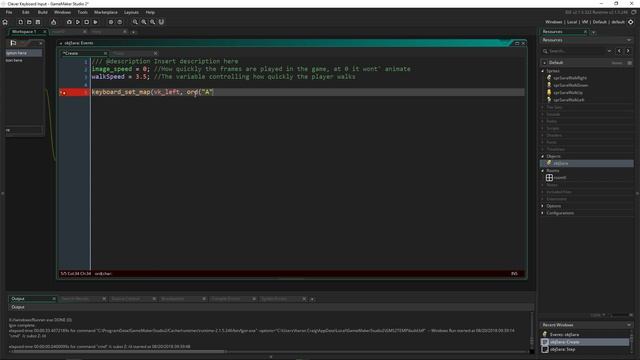
Task: Go to previous search result
Action: (619, 51)
